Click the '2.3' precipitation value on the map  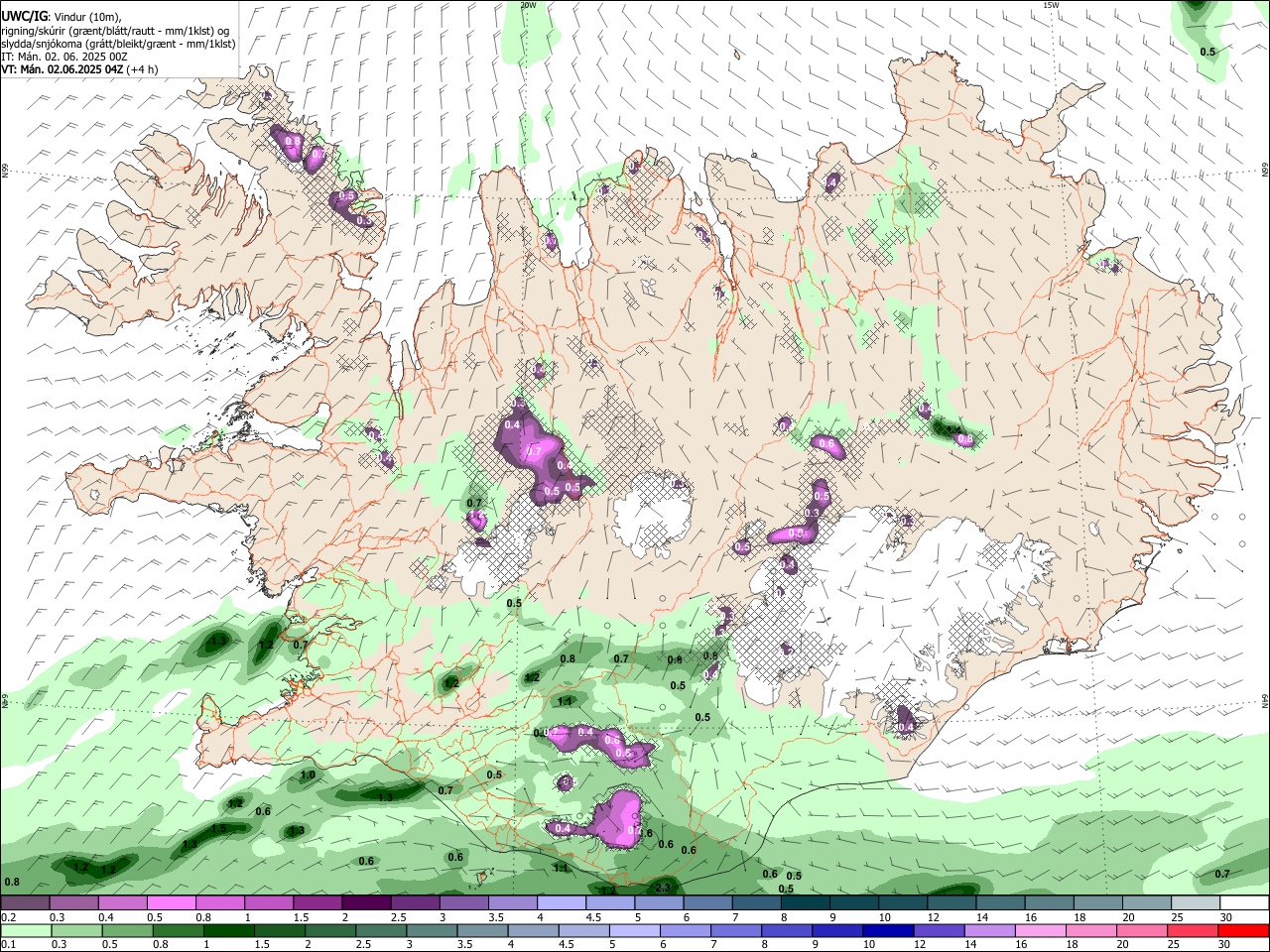[664, 888]
